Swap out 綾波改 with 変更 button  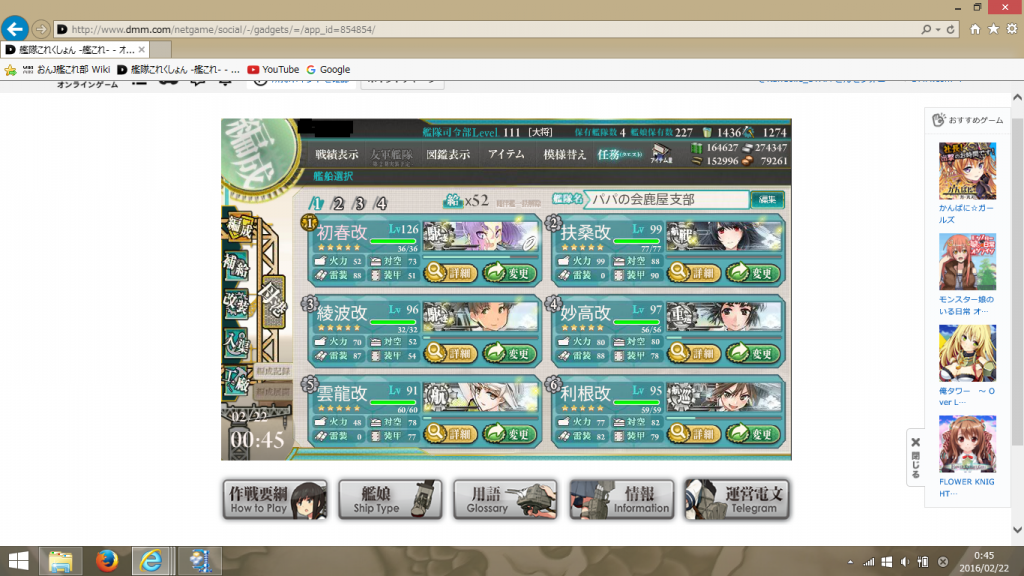coord(511,353)
